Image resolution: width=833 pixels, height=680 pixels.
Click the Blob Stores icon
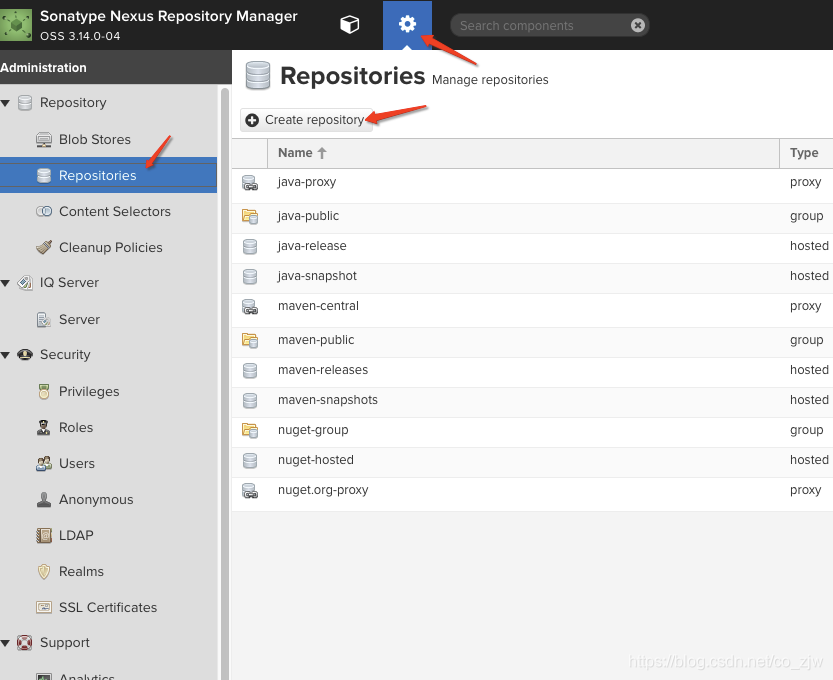44,140
